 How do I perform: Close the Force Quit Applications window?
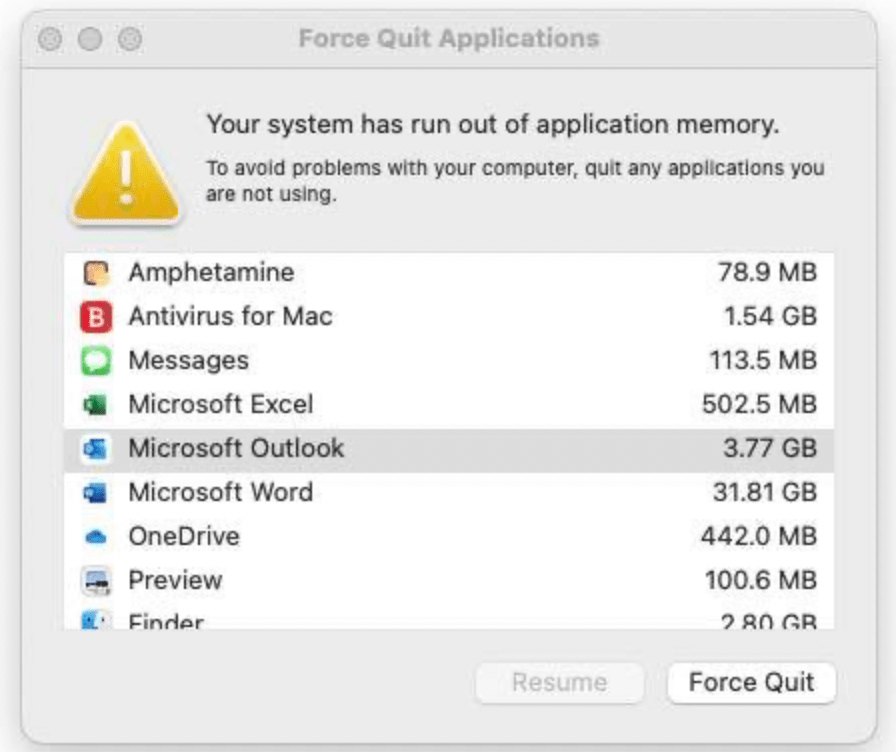(50, 39)
